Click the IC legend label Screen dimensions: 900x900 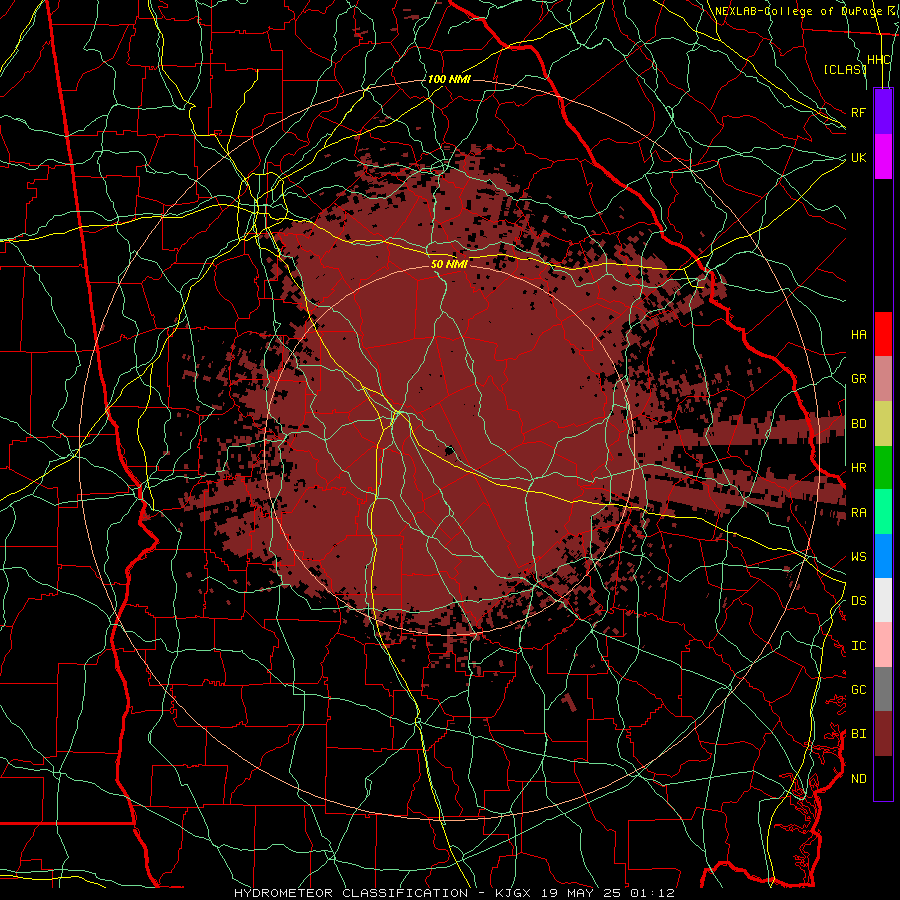(858, 646)
